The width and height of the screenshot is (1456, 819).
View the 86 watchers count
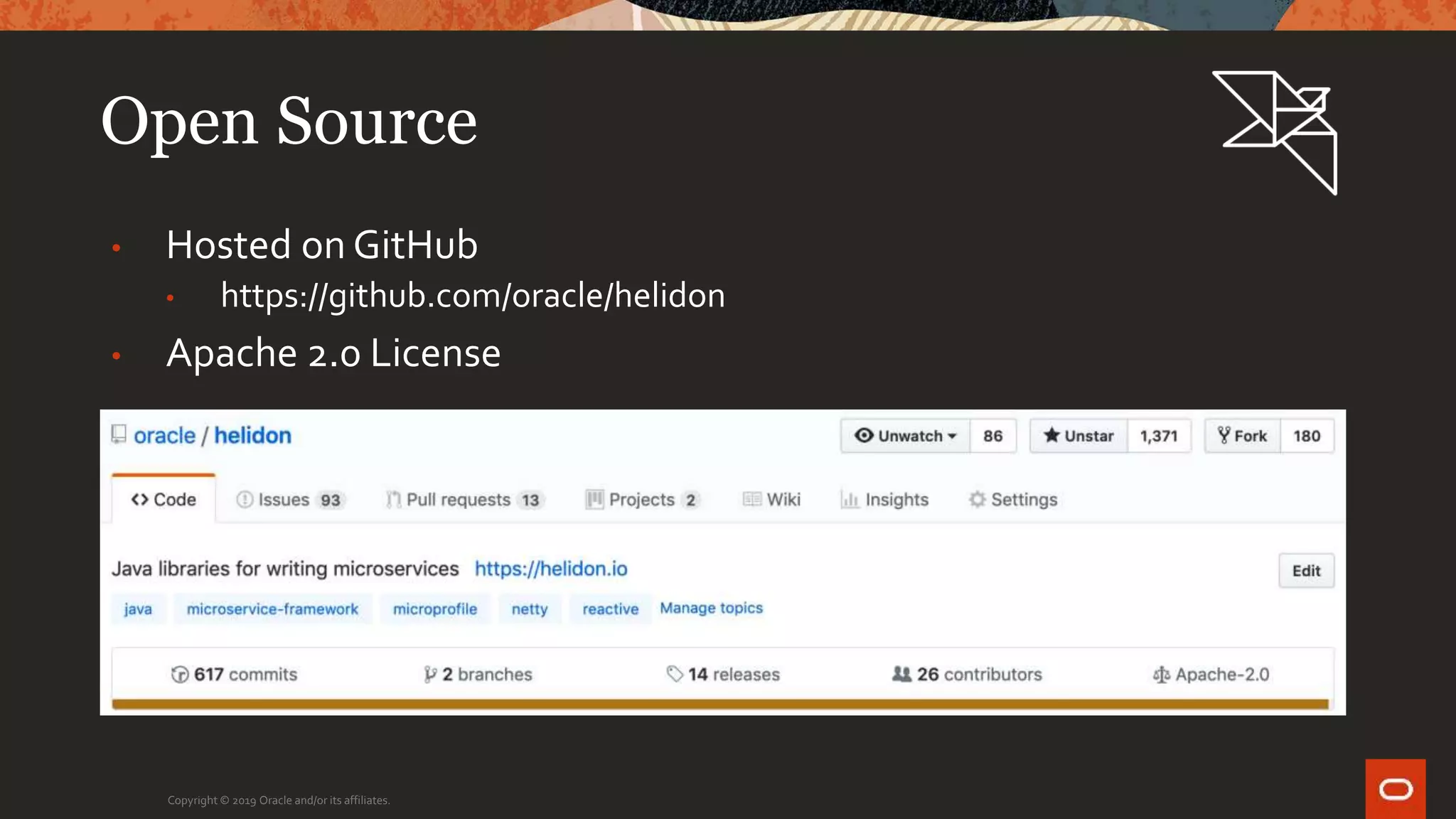coord(993,436)
